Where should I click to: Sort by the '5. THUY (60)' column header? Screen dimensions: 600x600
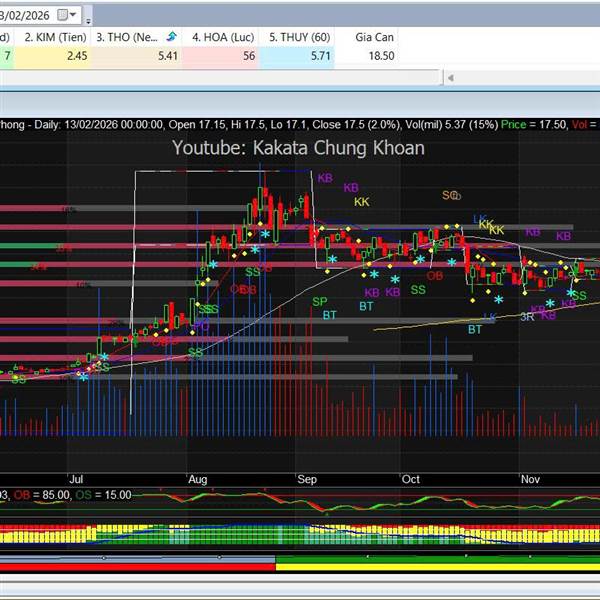pyautogui.click(x=299, y=37)
